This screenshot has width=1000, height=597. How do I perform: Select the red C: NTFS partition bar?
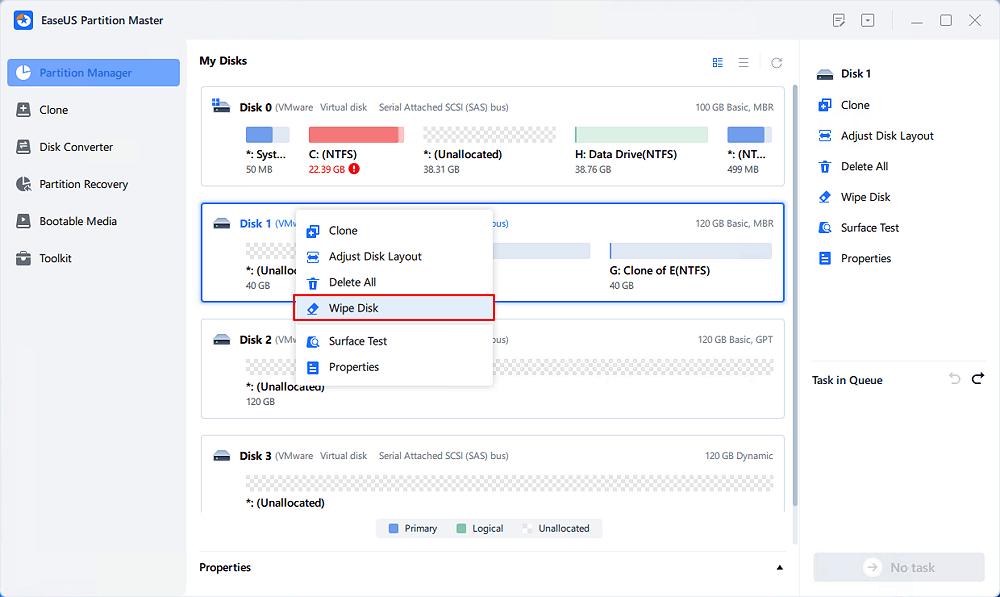(x=355, y=135)
